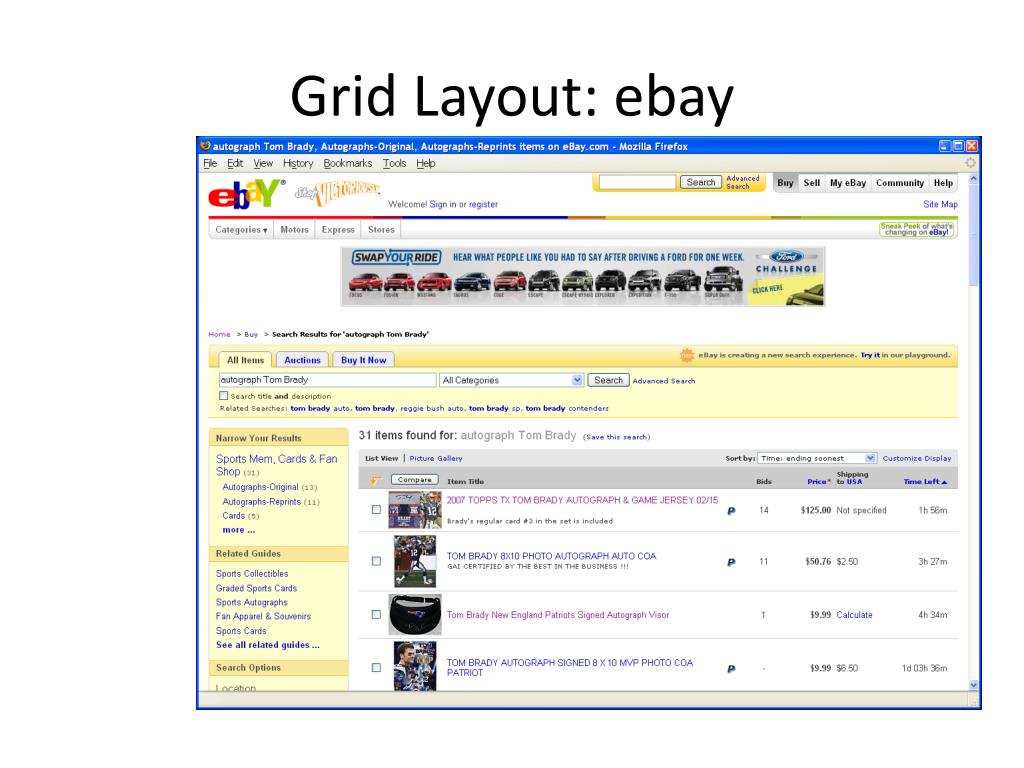Open the View menu

point(263,163)
